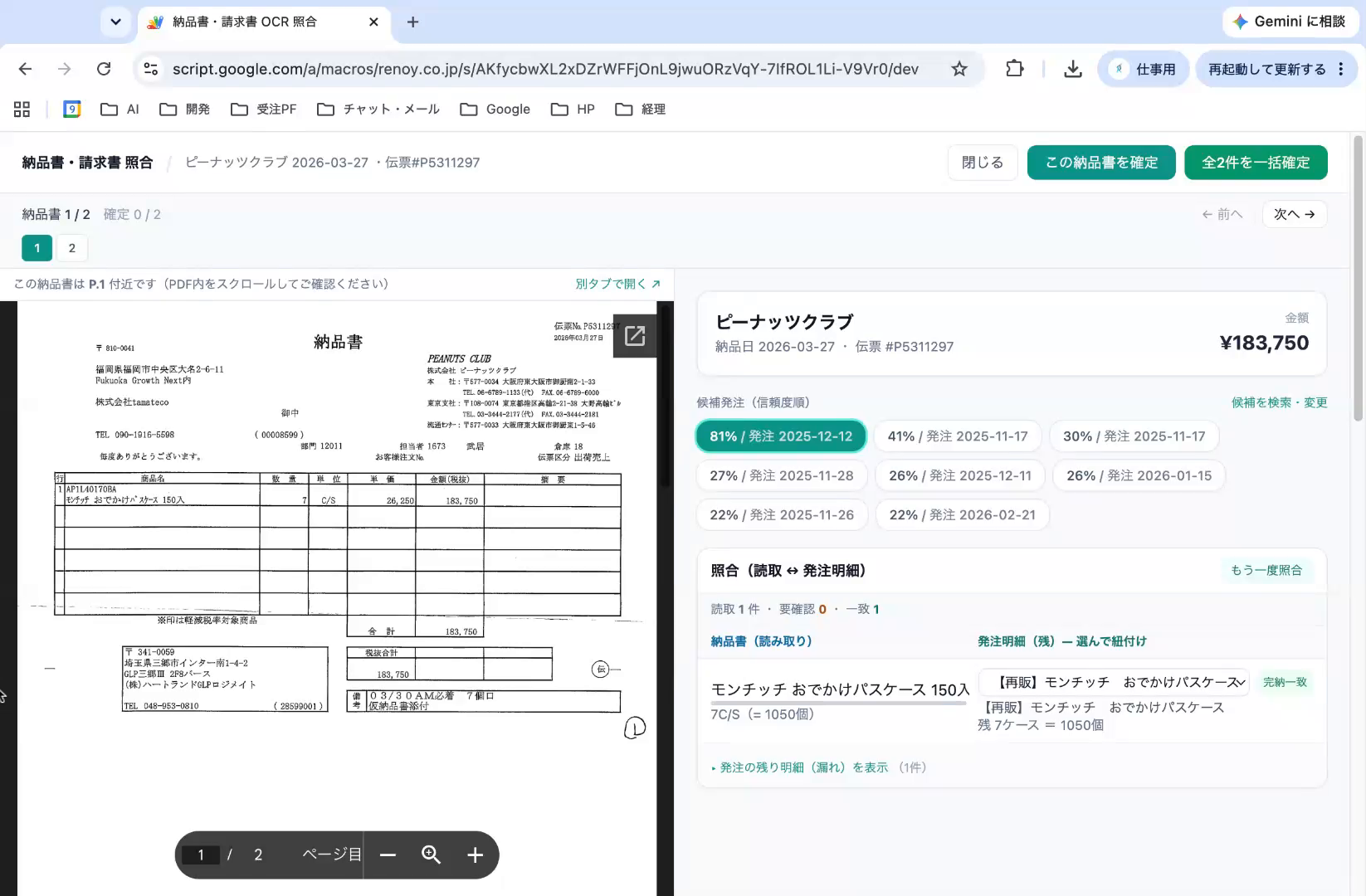Screen dimensions: 1366x896
Task: Select candidate 26% / 発注 2025-12-11
Action: 960,475
